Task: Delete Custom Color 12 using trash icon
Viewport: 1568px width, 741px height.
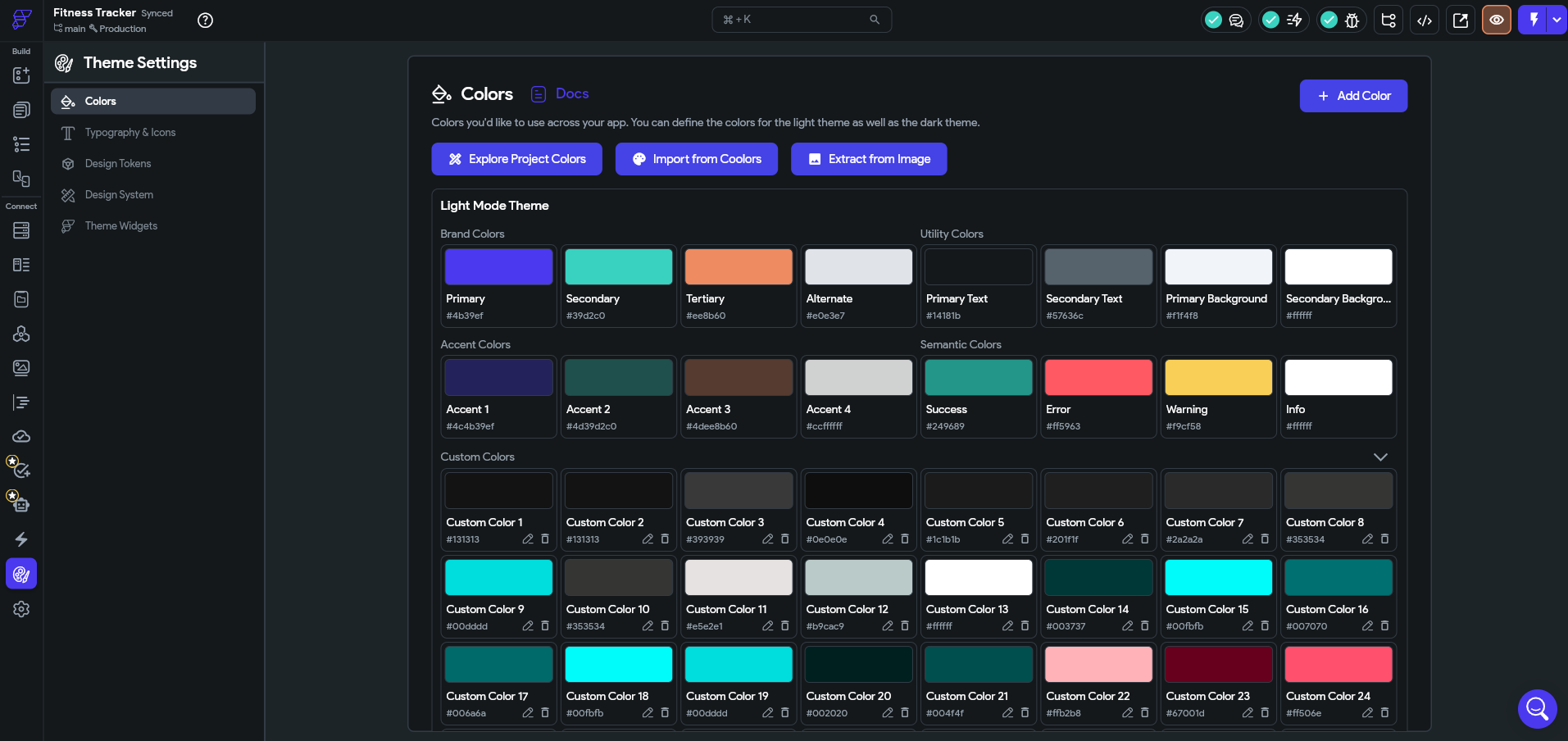Action: [x=905, y=626]
